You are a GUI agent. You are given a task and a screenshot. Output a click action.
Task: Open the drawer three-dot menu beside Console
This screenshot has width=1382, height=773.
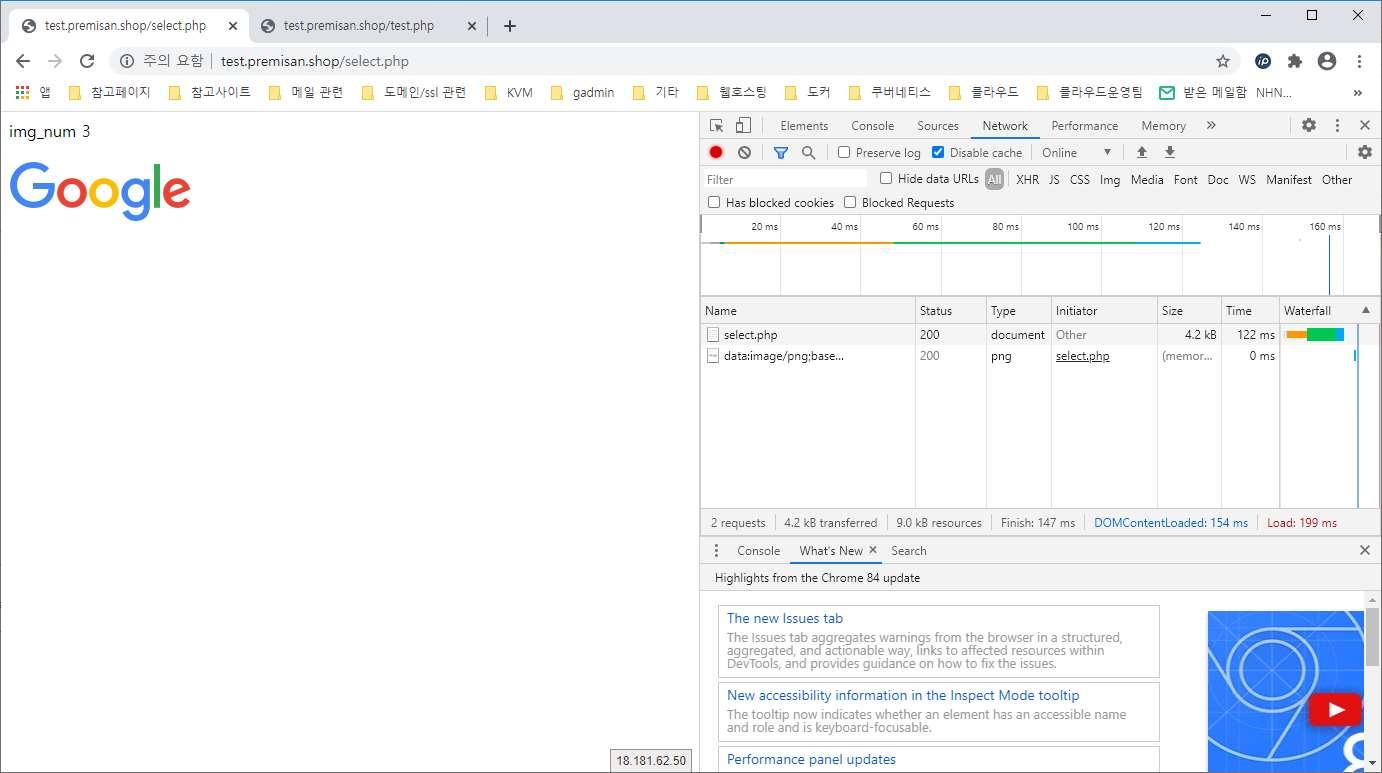(x=716, y=550)
